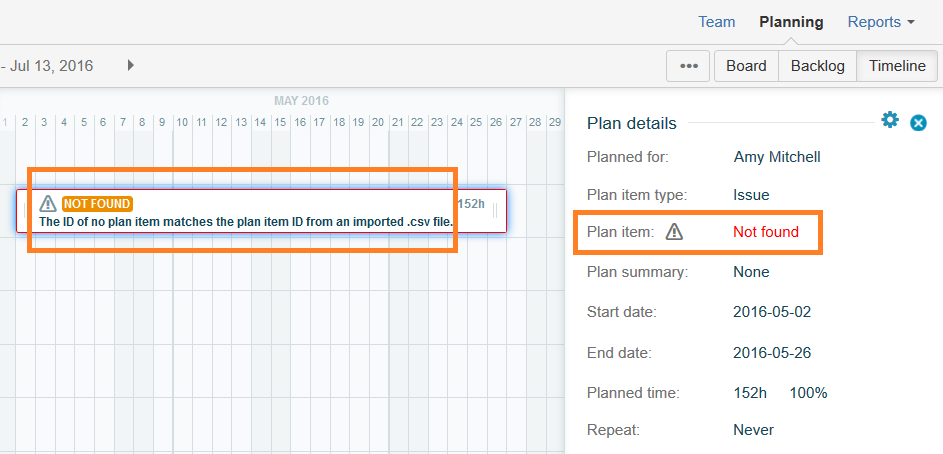This screenshot has width=943, height=454.
Task: Switch to the Board view
Action: point(746,66)
